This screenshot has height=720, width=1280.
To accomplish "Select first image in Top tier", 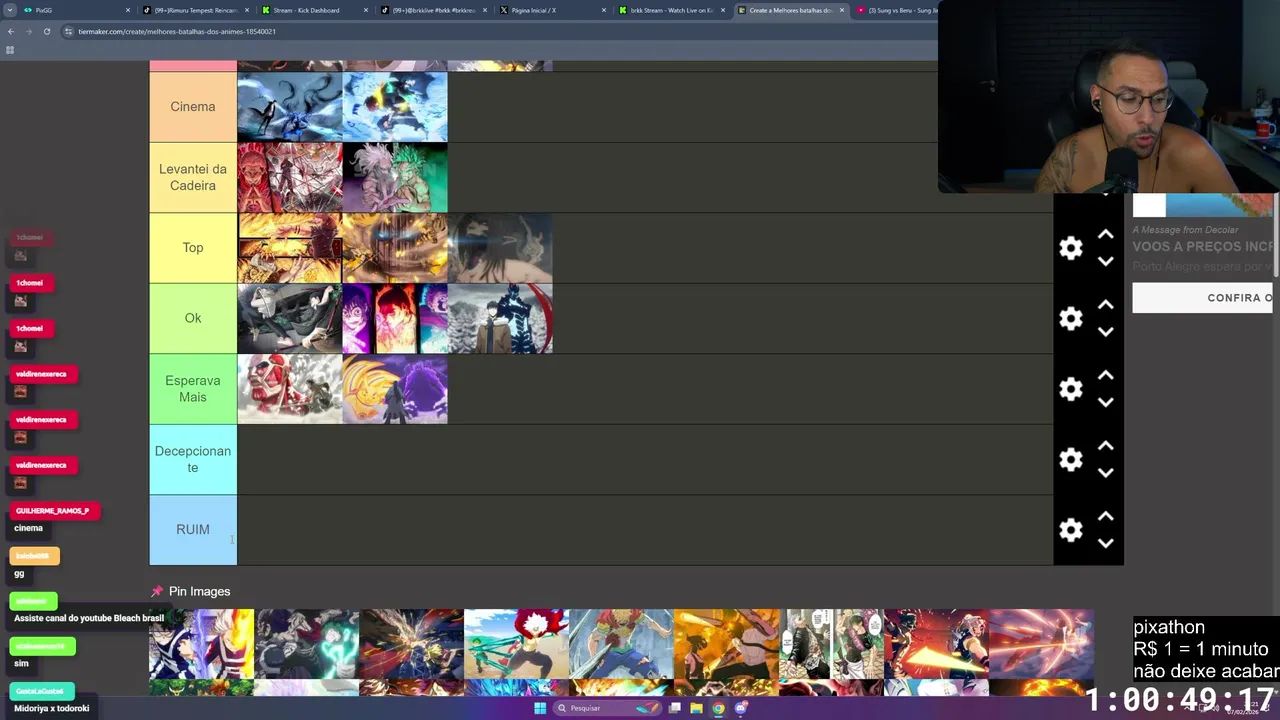I will [x=290, y=248].
